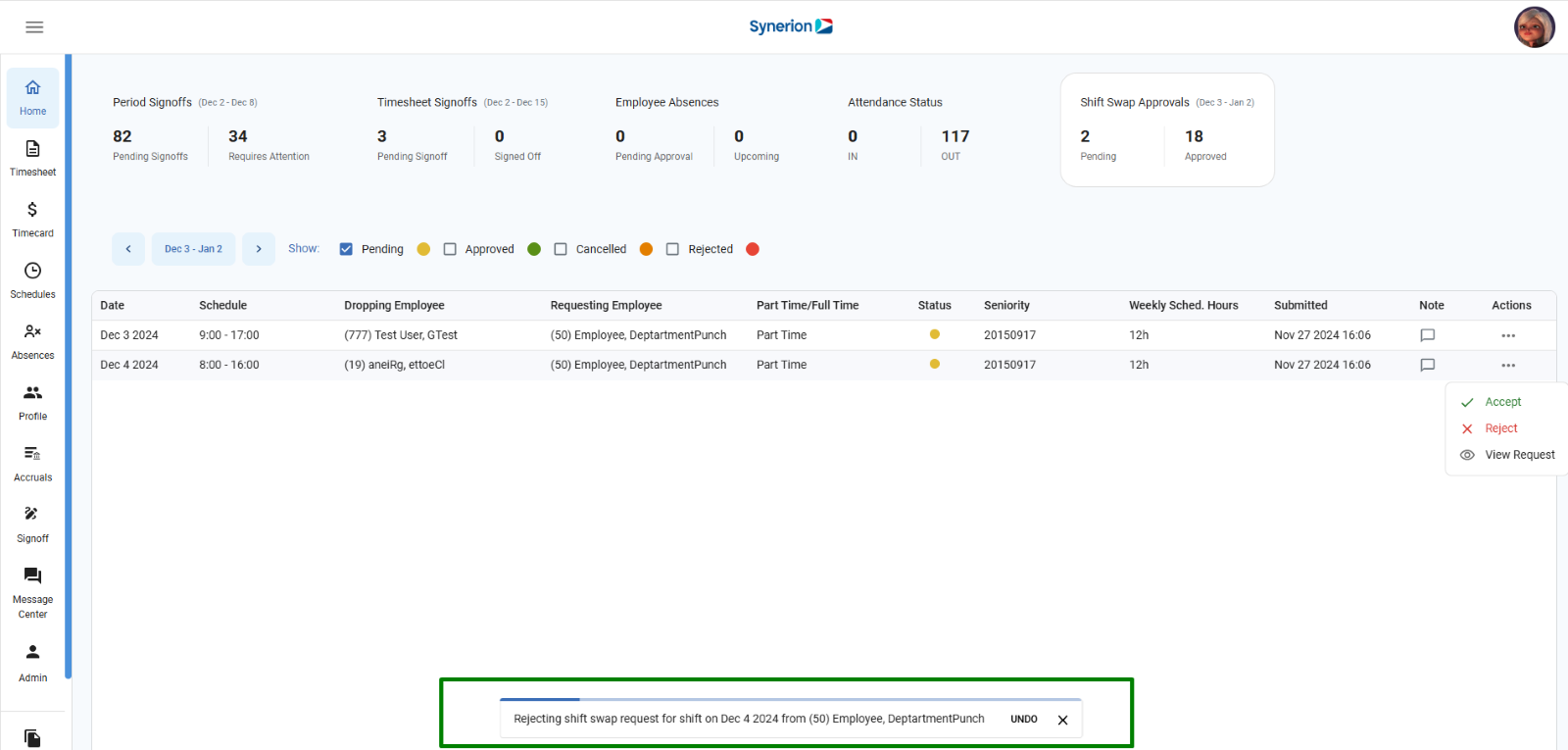Screen dimensions: 1568x750
Task: Open 0 Upcoming absences
Action: tap(757, 144)
